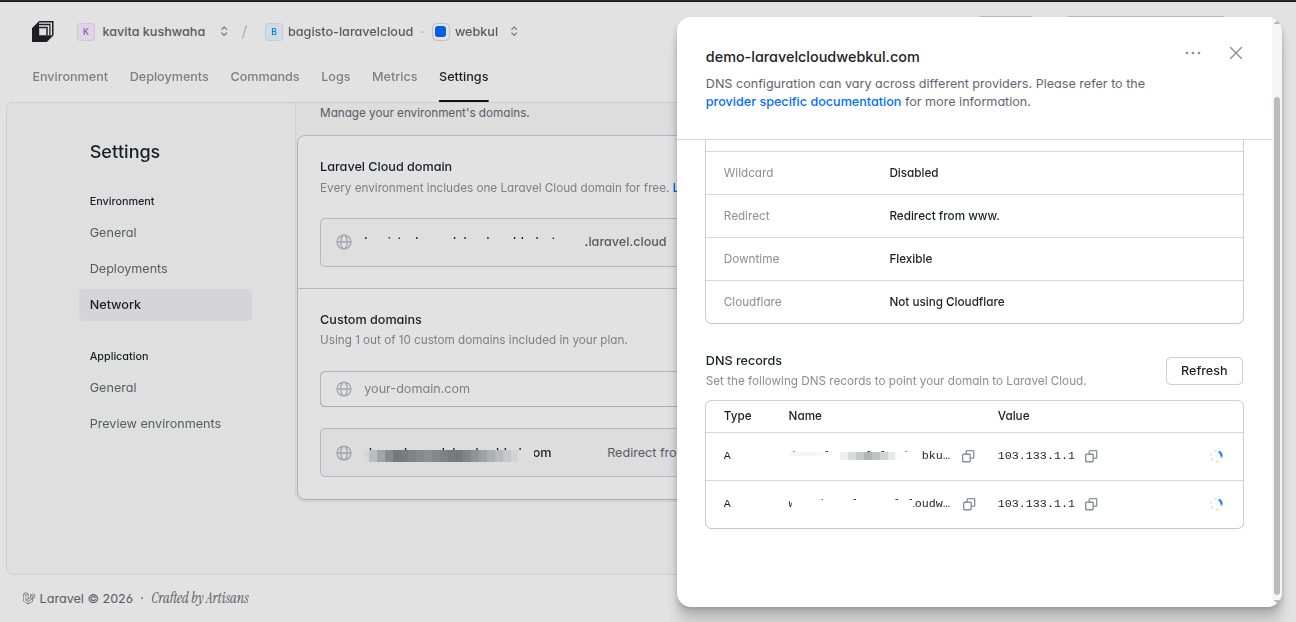1296x622 pixels.
Task: Click the globe icon in custom domain input
Action: pyautogui.click(x=344, y=389)
